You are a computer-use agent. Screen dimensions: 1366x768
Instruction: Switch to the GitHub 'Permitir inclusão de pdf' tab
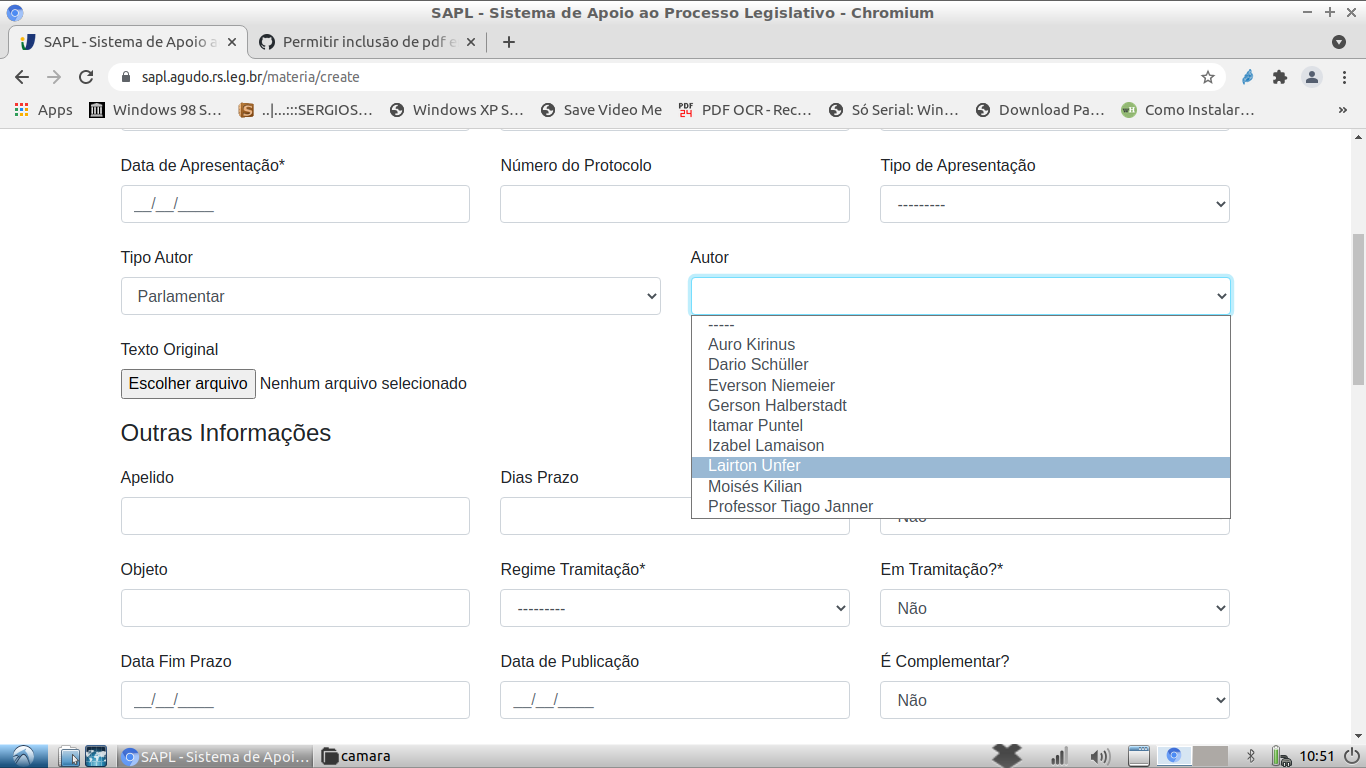368,42
